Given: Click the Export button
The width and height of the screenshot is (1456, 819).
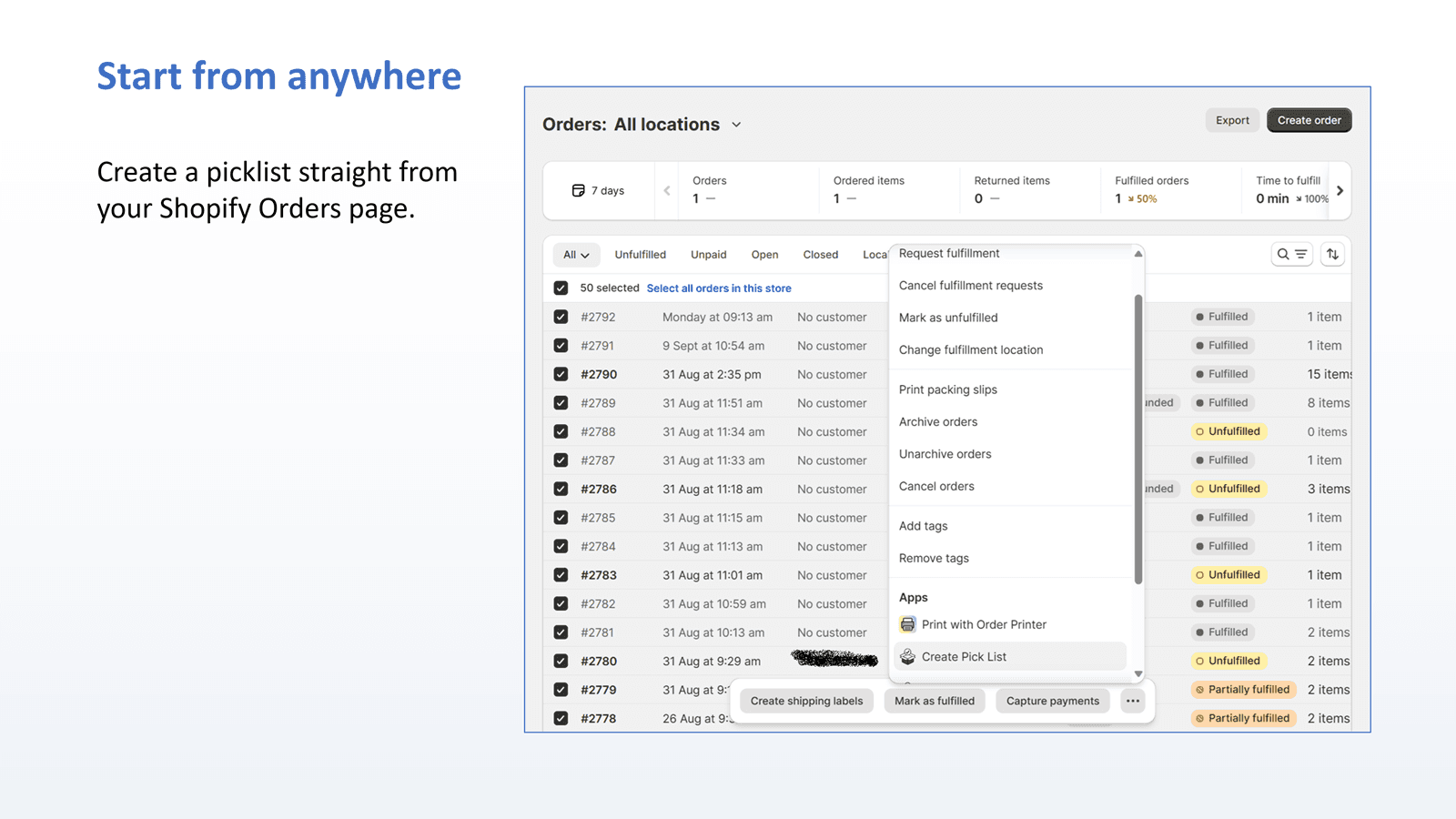Looking at the screenshot, I should pos(1233,120).
